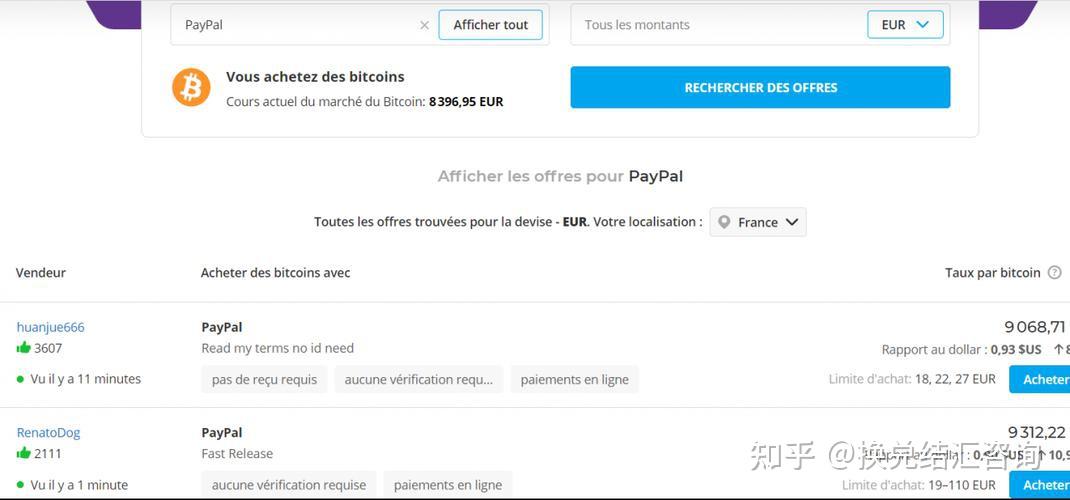Click Acheter button for huanjue666 offer

pos(1042,379)
